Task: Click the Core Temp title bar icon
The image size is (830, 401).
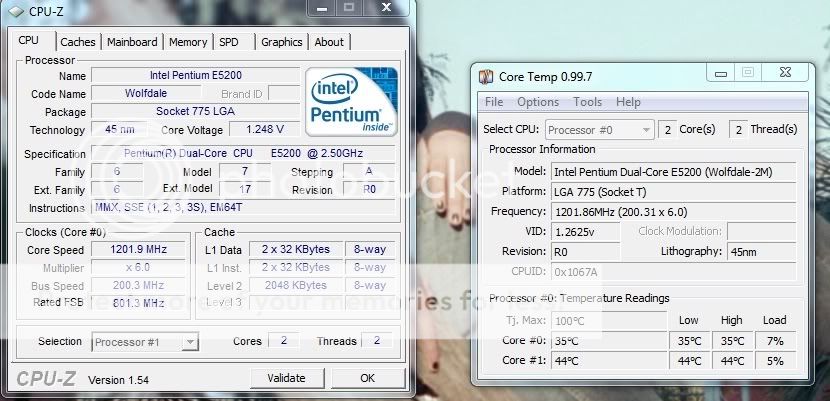Action: tap(486, 77)
